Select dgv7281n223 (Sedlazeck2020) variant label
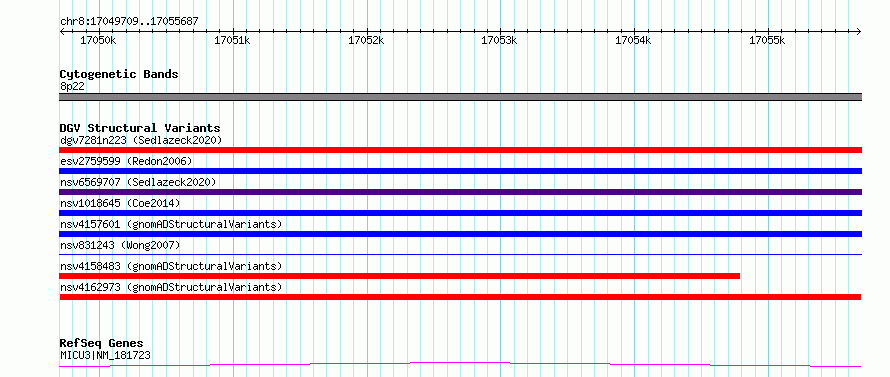Image resolution: width=890 pixels, height=377 pixels. [x=141, y=140]
